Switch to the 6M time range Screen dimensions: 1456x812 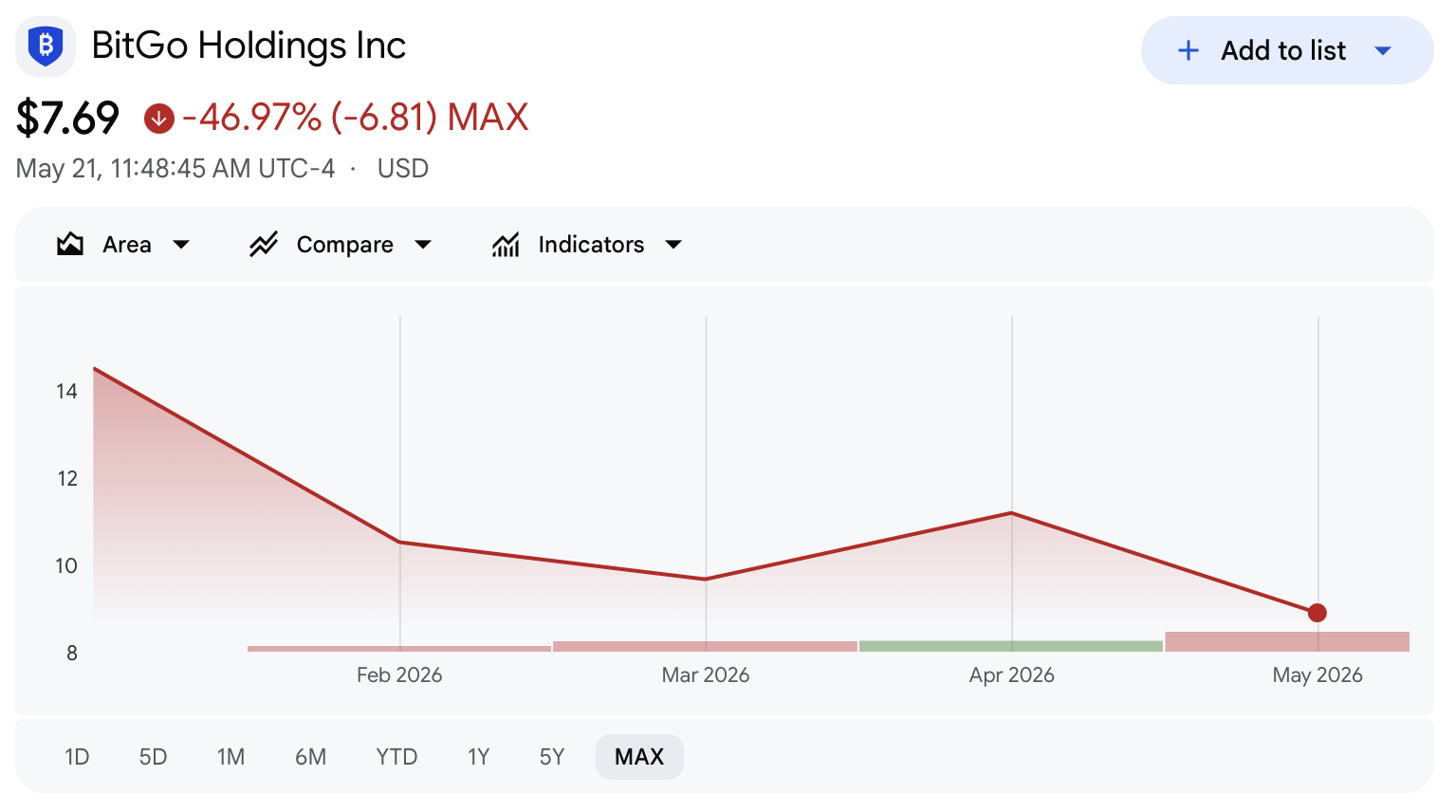tap(310, 757)
